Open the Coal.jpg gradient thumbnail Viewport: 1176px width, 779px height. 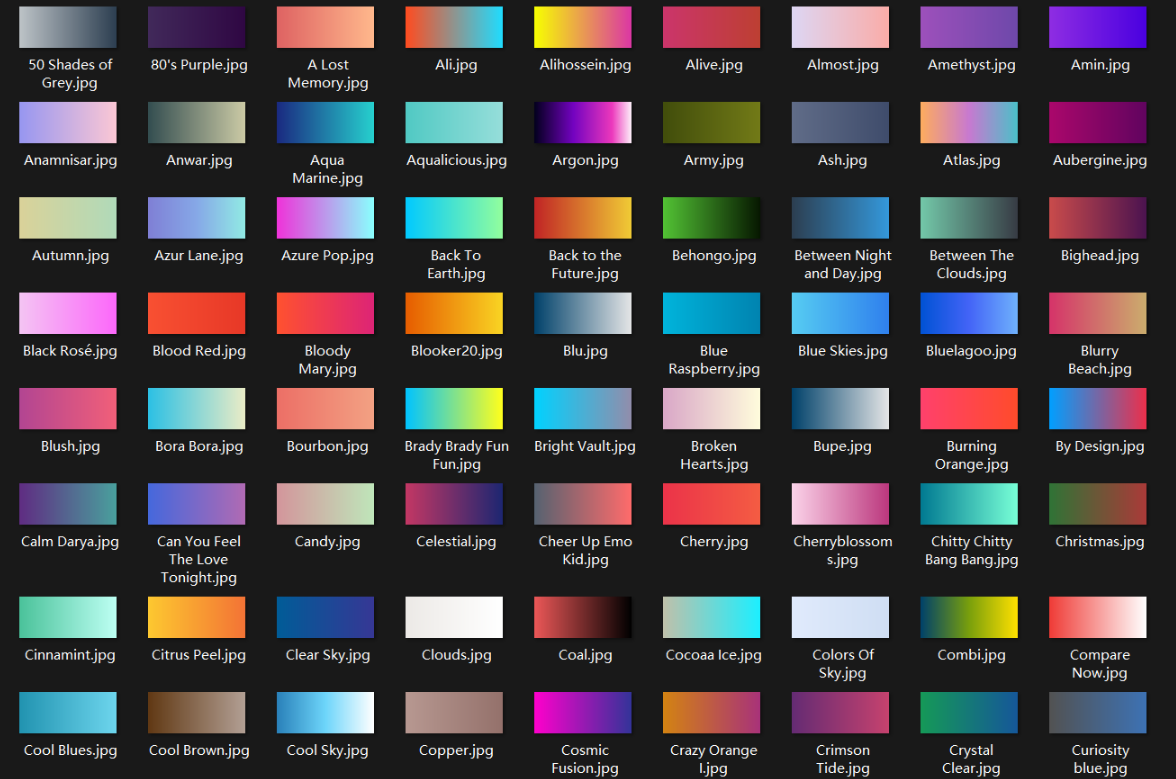pos(583,617)
